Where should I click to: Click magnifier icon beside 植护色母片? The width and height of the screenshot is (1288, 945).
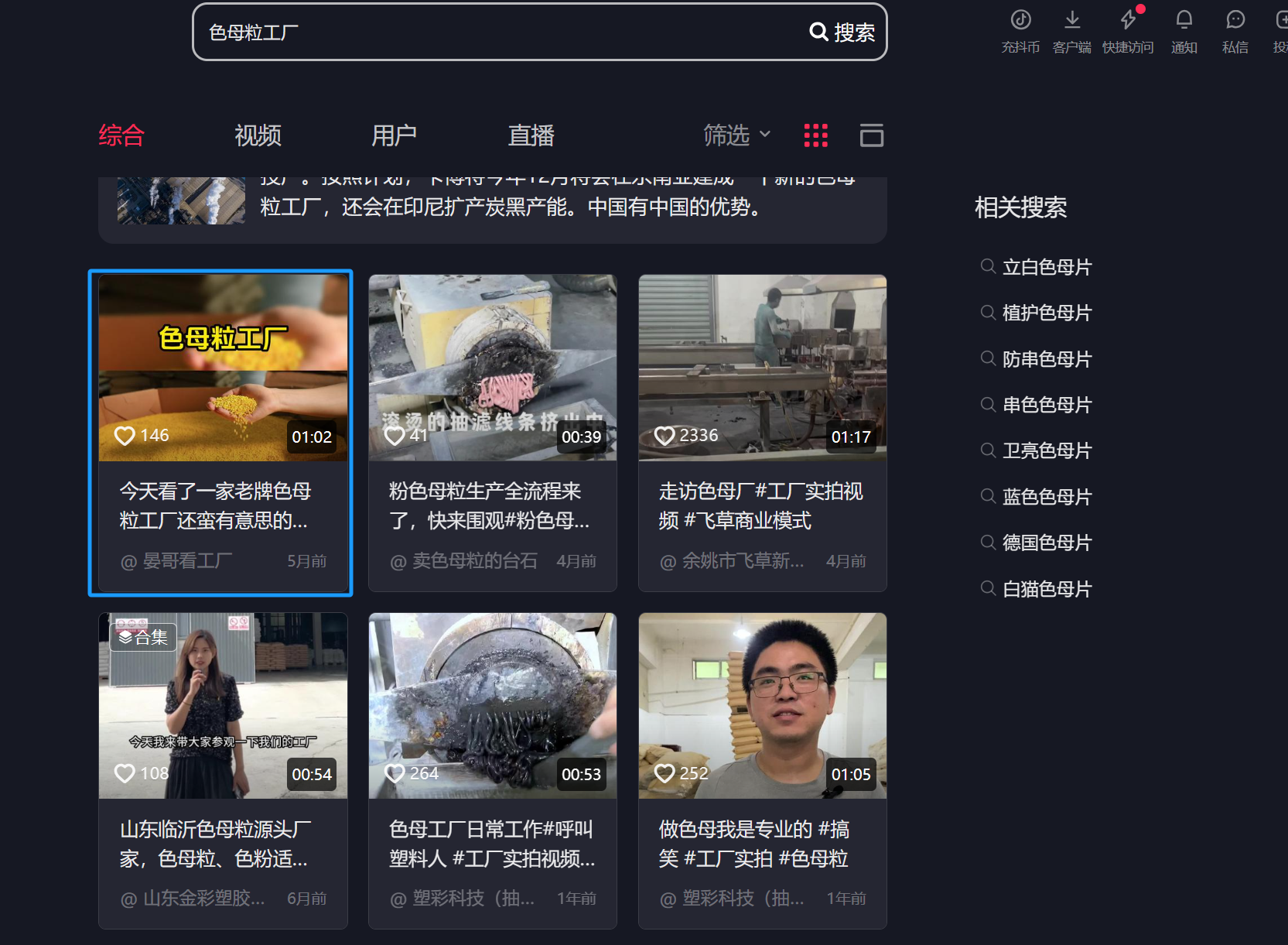(988, 312)
